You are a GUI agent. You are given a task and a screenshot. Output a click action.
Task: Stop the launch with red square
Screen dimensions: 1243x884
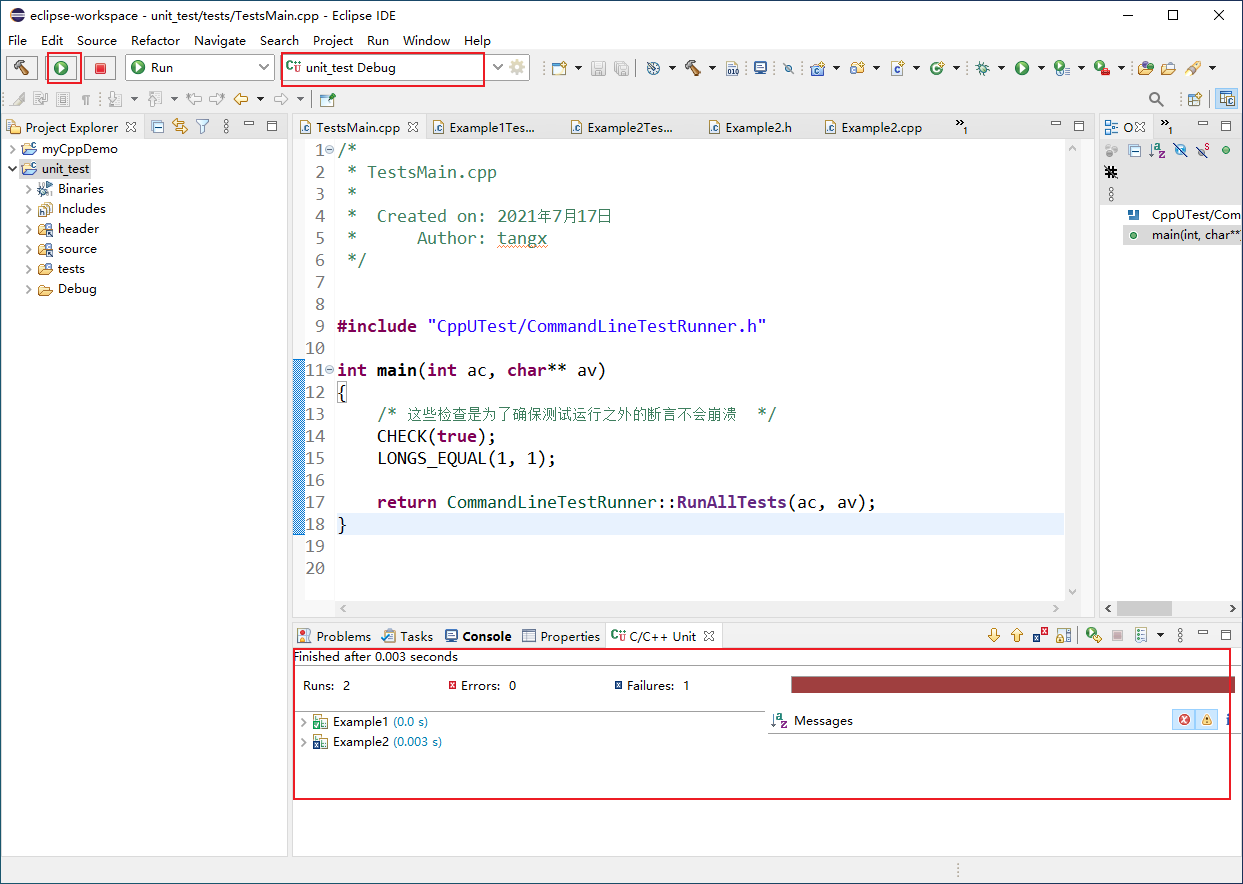click(x=100, y=68)
